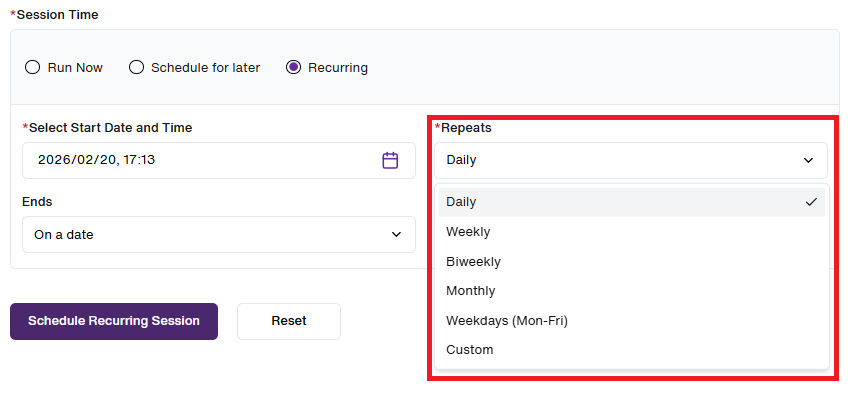Image resolution: width=864 pixels, height=409 pixels.
Task: Select the Custom repeat option
Action: tap(631, 349)
